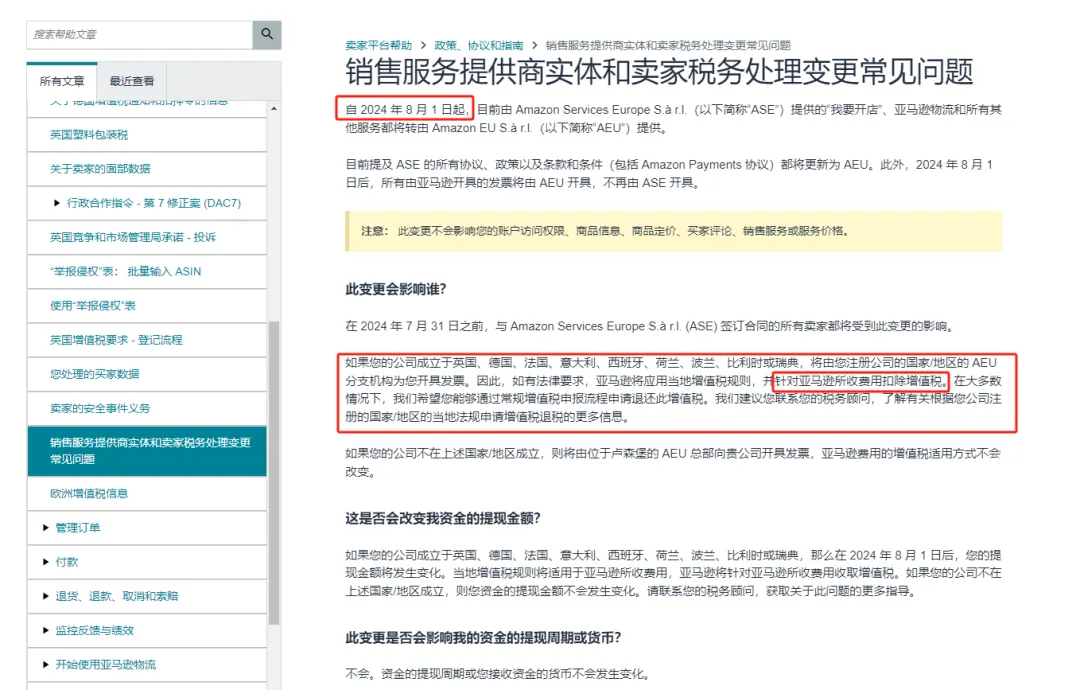Expand the 管理订单 section arrow
The image size is (1080, 690).
pos(45,528)
